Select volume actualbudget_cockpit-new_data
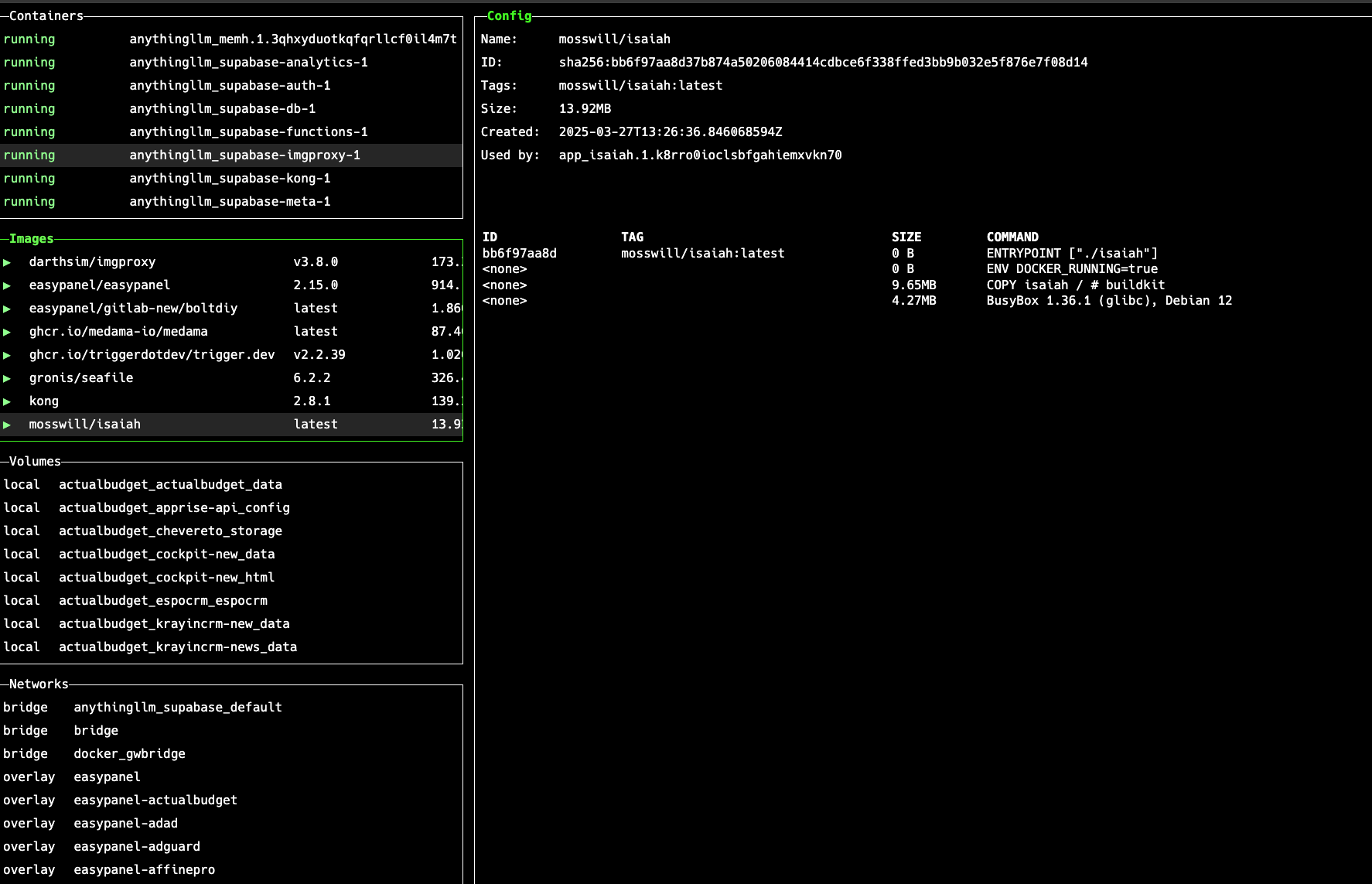The width and height of the screenshot is (1372, 884). coord(166,555)
